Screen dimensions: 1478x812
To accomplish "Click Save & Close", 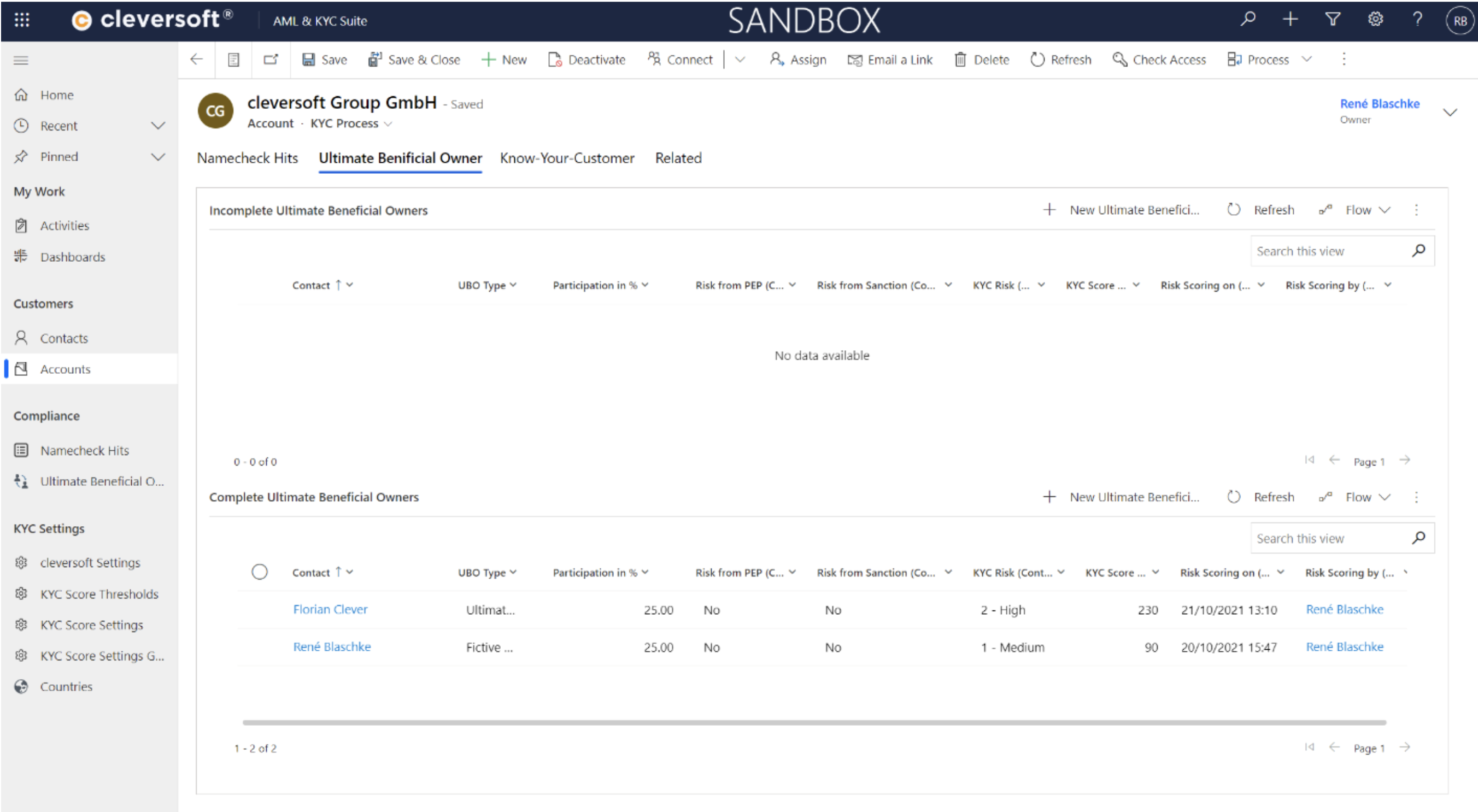I will [x=414, y=60].
